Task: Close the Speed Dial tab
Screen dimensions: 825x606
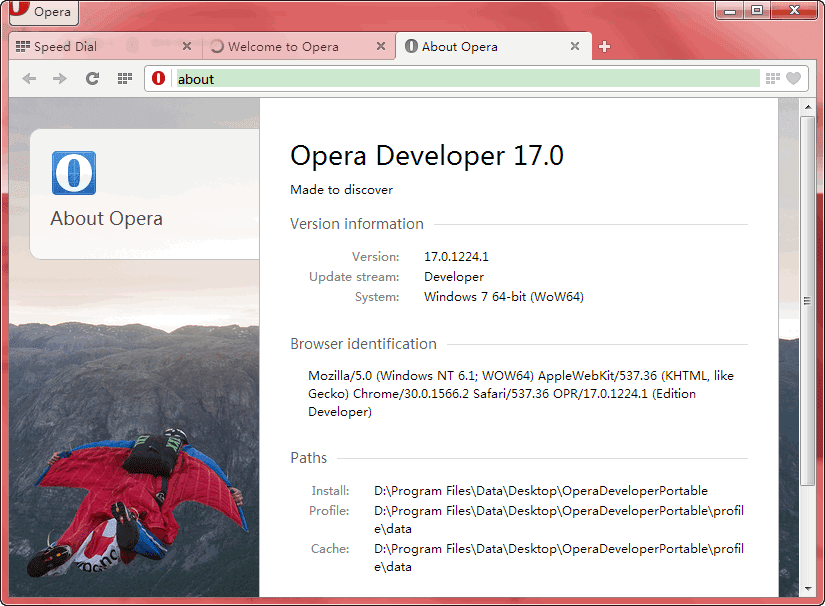Action: pyautogui.click(x=186, y=46)
